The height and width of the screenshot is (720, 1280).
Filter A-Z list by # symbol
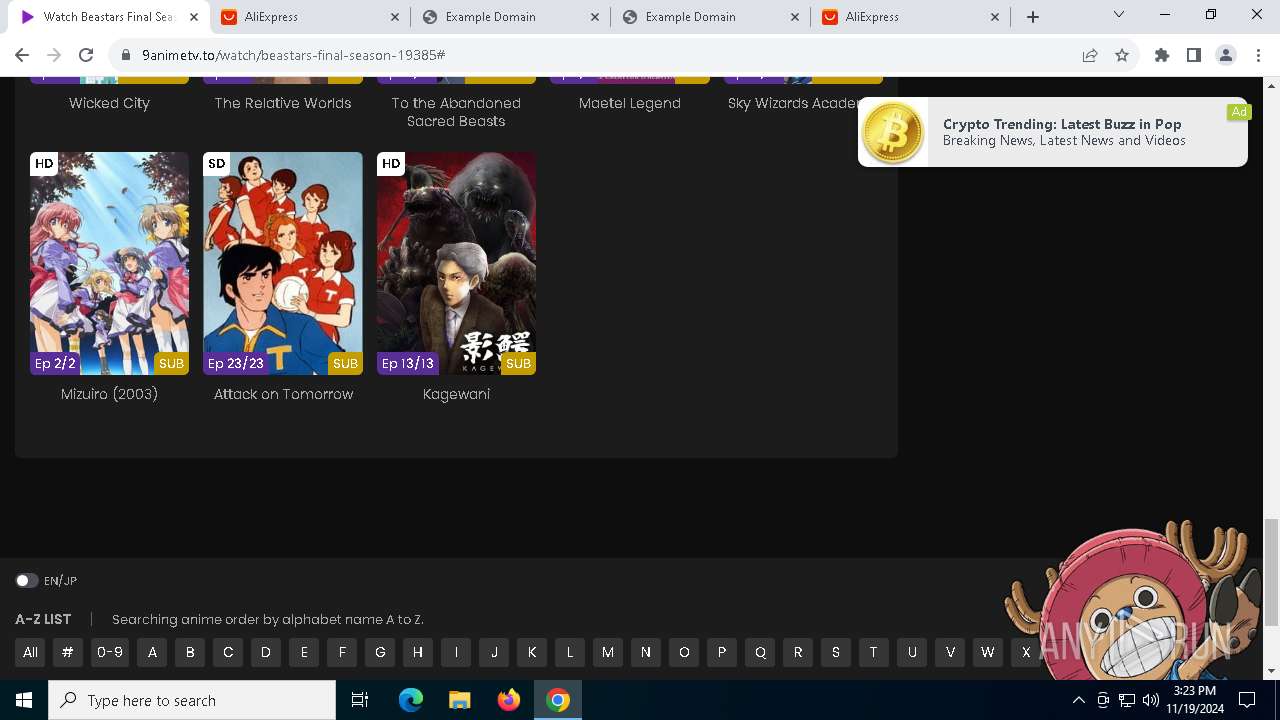click(68, 652)
